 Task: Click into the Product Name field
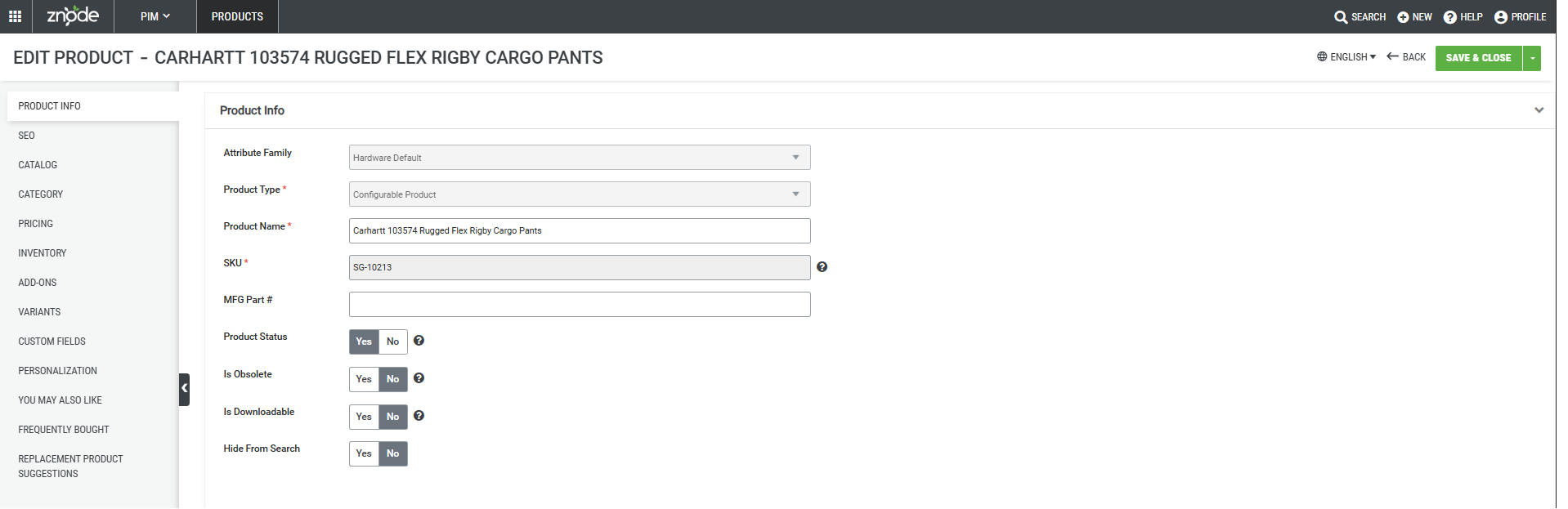pyautogui.click(x=580, y=230)
